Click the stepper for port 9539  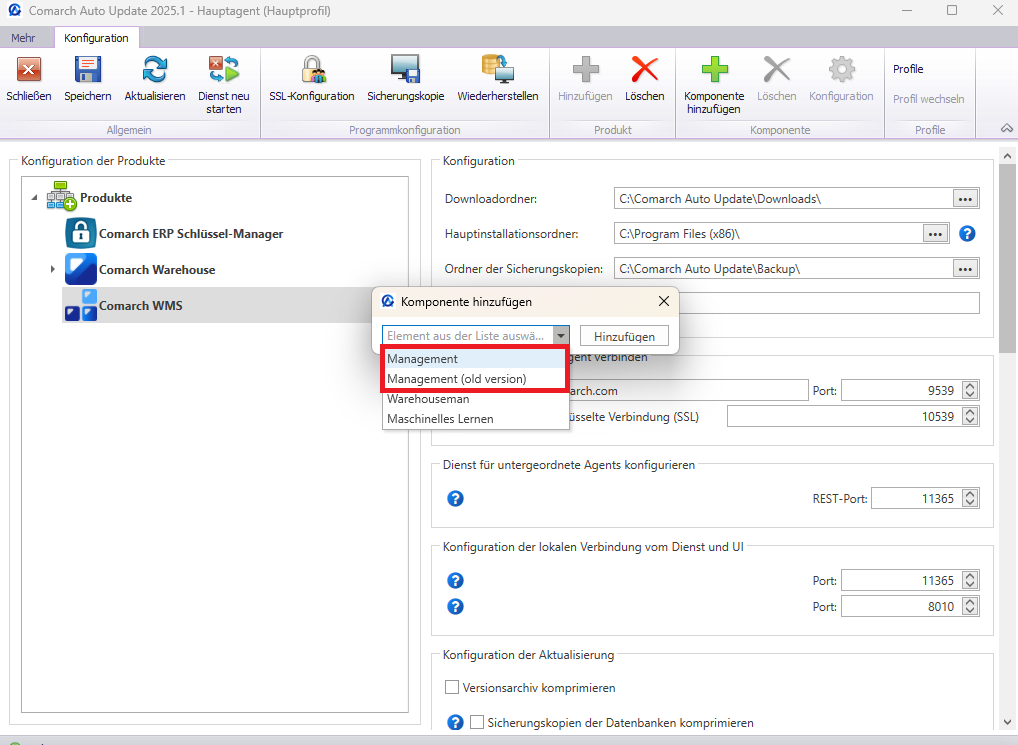coord(970,390)
